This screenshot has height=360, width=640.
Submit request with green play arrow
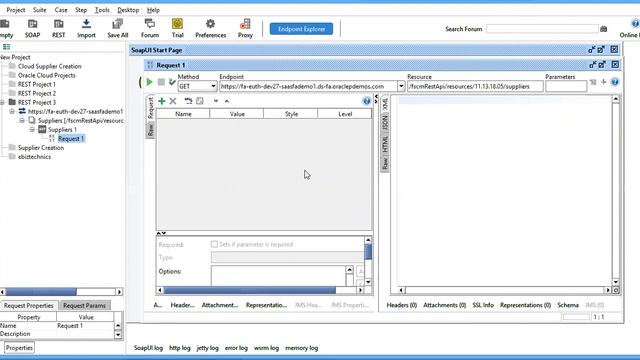[149, 82]
